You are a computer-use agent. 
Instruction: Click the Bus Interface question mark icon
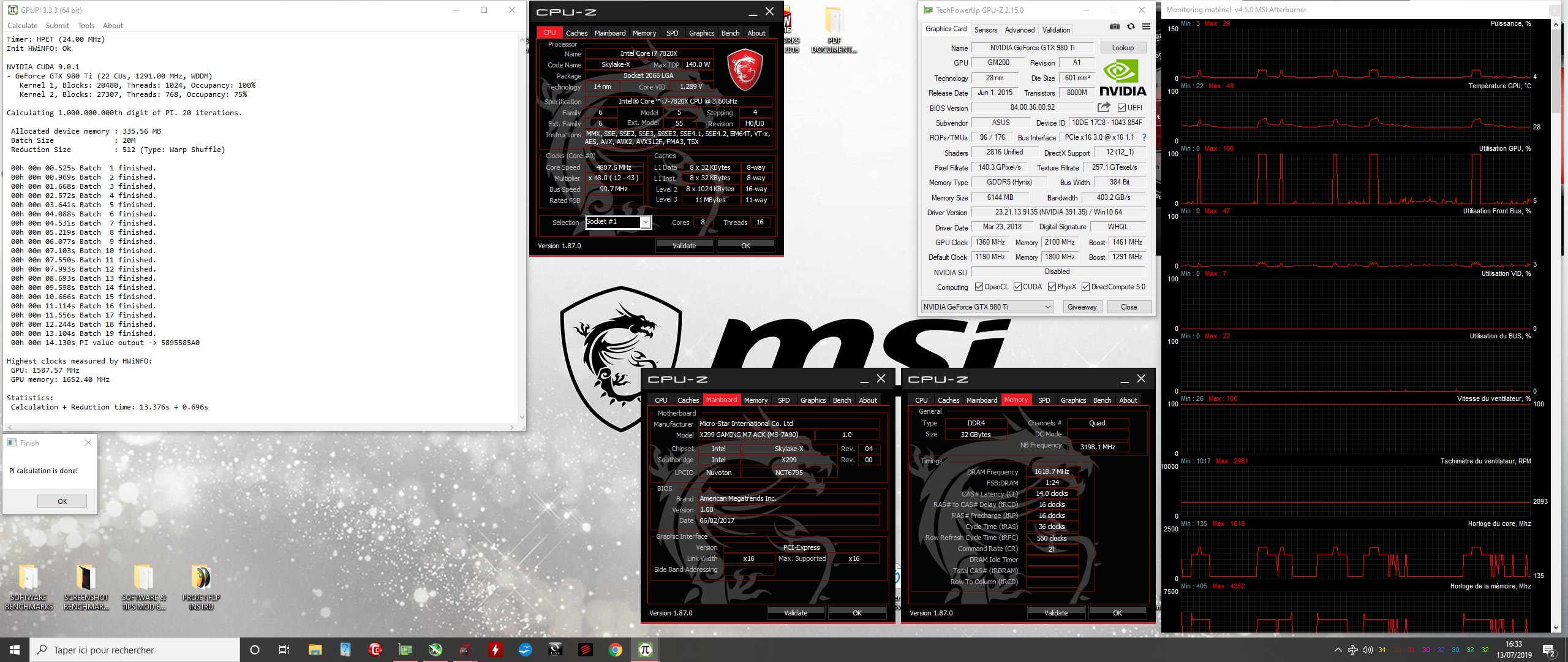tap(1144, 137)
